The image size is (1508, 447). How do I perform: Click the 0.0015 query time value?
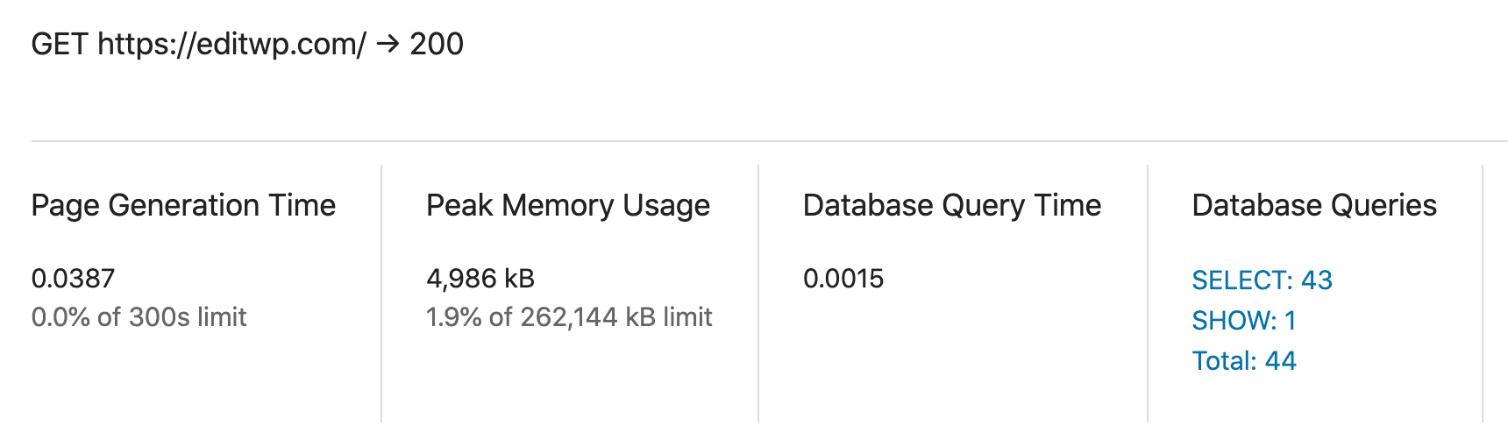click(843, 279)
